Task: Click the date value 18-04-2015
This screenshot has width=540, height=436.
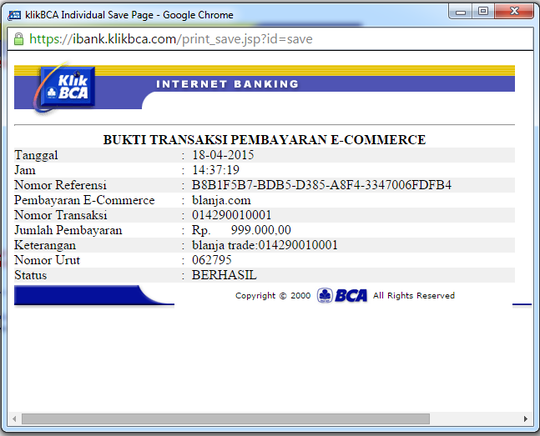Action: (x=223, y=155)
